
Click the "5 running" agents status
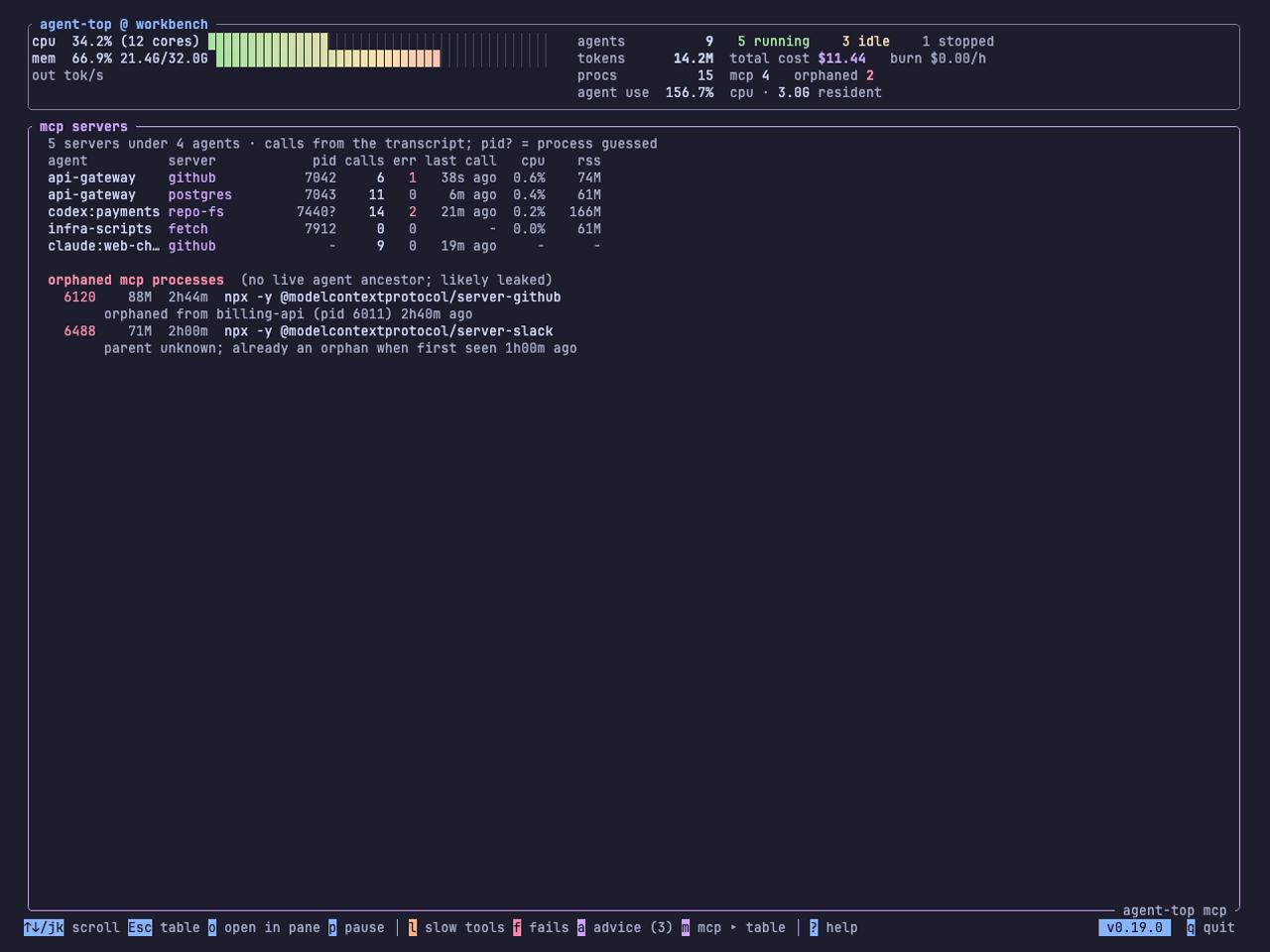(774, 42)
